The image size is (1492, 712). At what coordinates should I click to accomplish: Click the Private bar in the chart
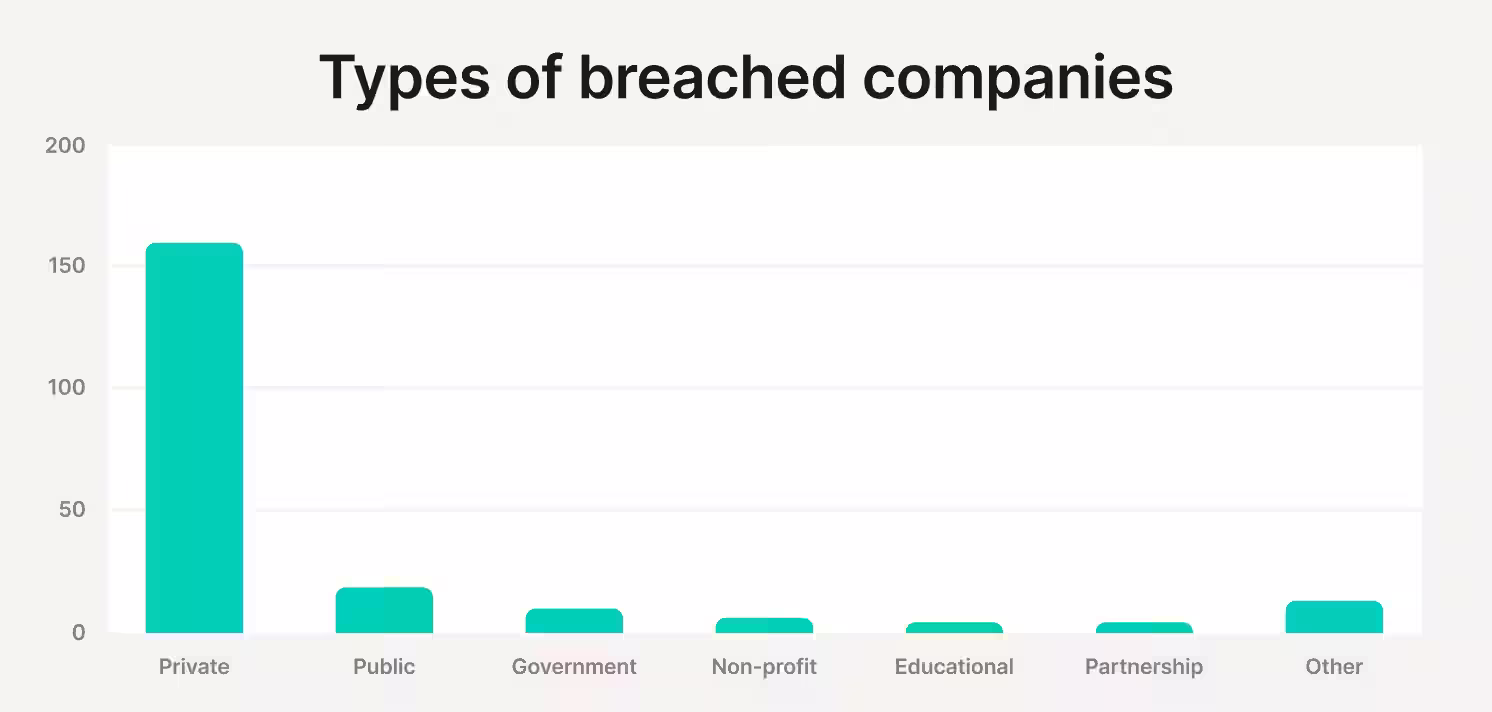click(x=194, y=438)
